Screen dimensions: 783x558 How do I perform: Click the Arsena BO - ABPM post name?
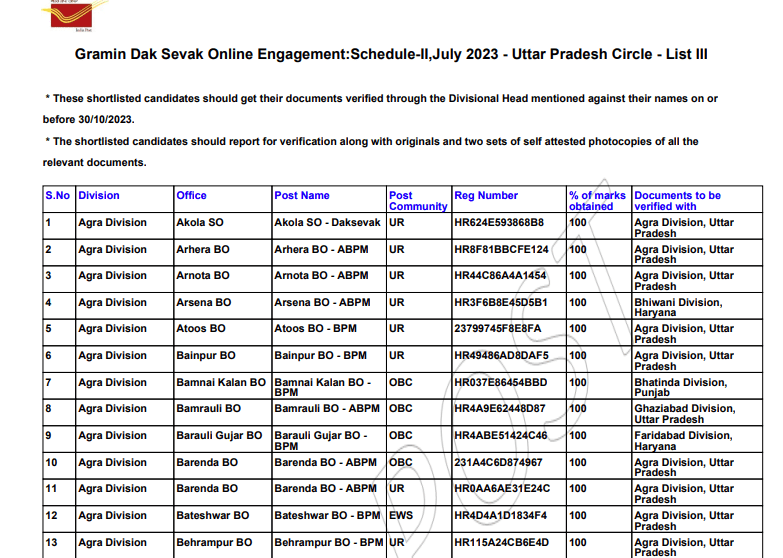coord(322,303)
